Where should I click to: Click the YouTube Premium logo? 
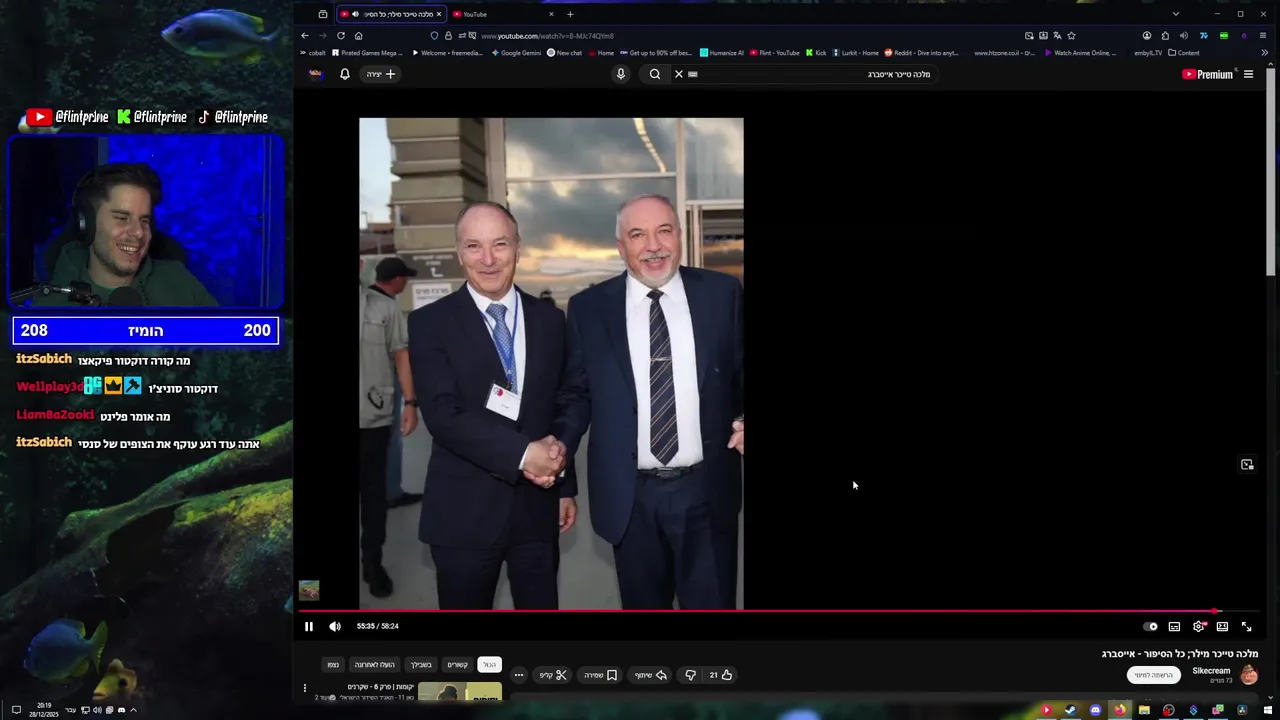point(1208,74)
